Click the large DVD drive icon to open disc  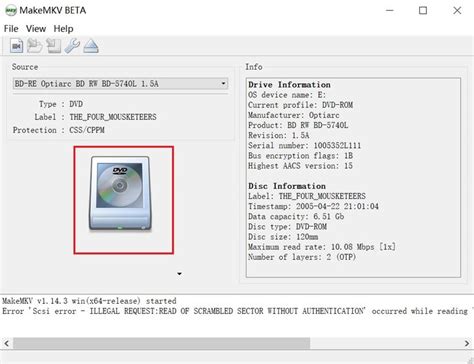click(x=120, y=194)
